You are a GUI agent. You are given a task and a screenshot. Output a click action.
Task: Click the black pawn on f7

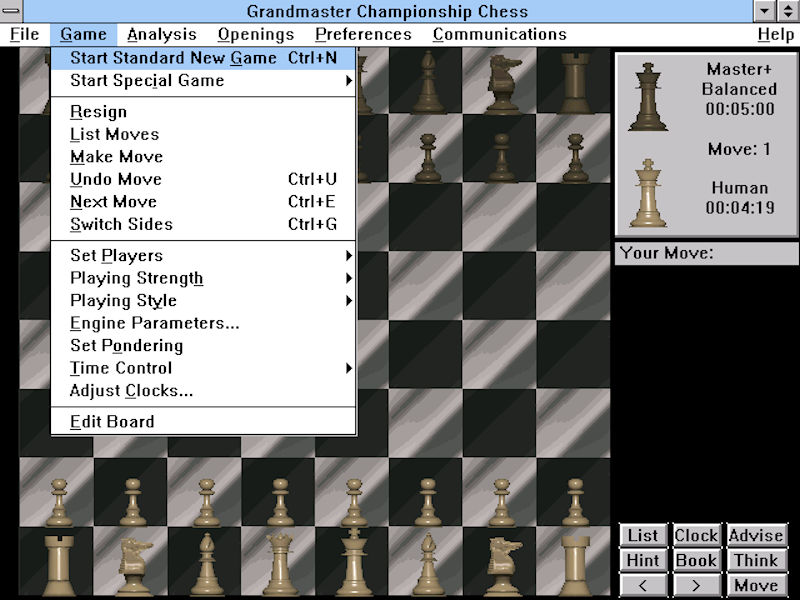pyautogui.click(x=428, y=158)
